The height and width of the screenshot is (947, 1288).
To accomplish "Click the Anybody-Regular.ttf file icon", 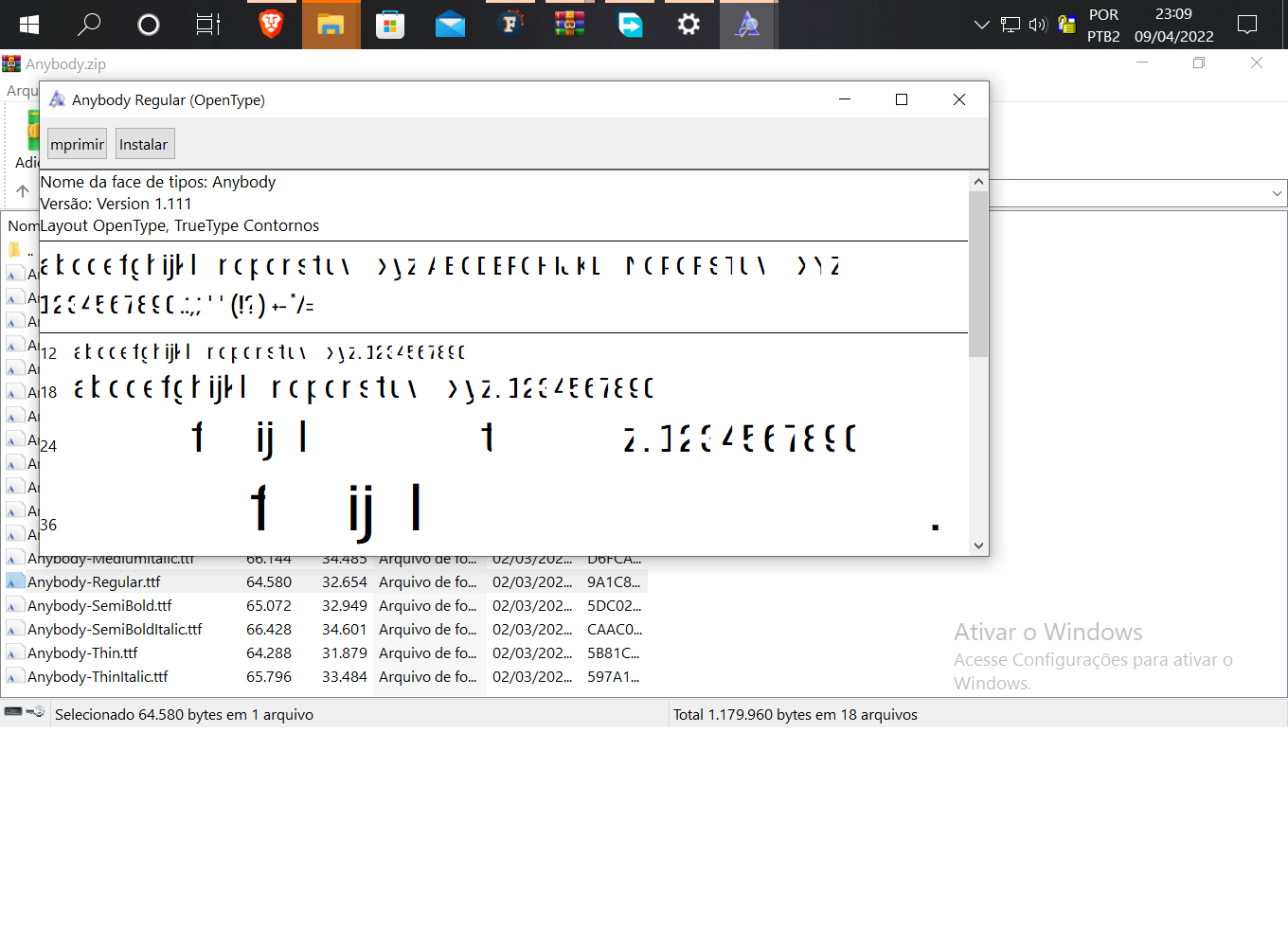I will click(x=15, y=581).
